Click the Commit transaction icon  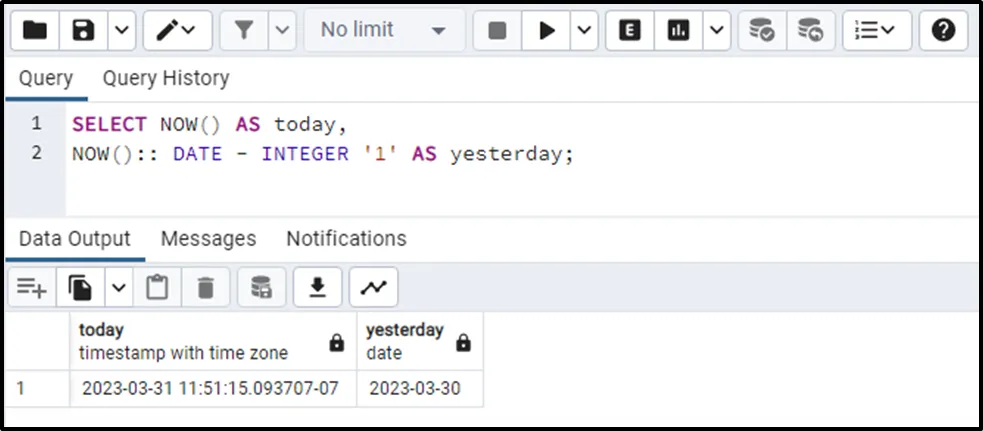click(x=762, y=31)
